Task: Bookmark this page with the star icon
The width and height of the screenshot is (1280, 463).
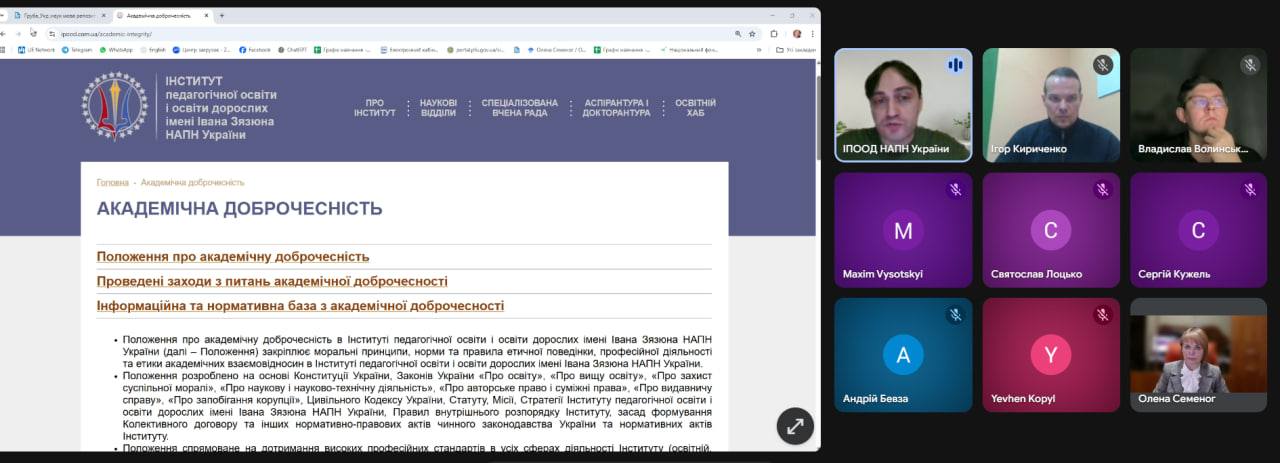Action: pos(752,33)
